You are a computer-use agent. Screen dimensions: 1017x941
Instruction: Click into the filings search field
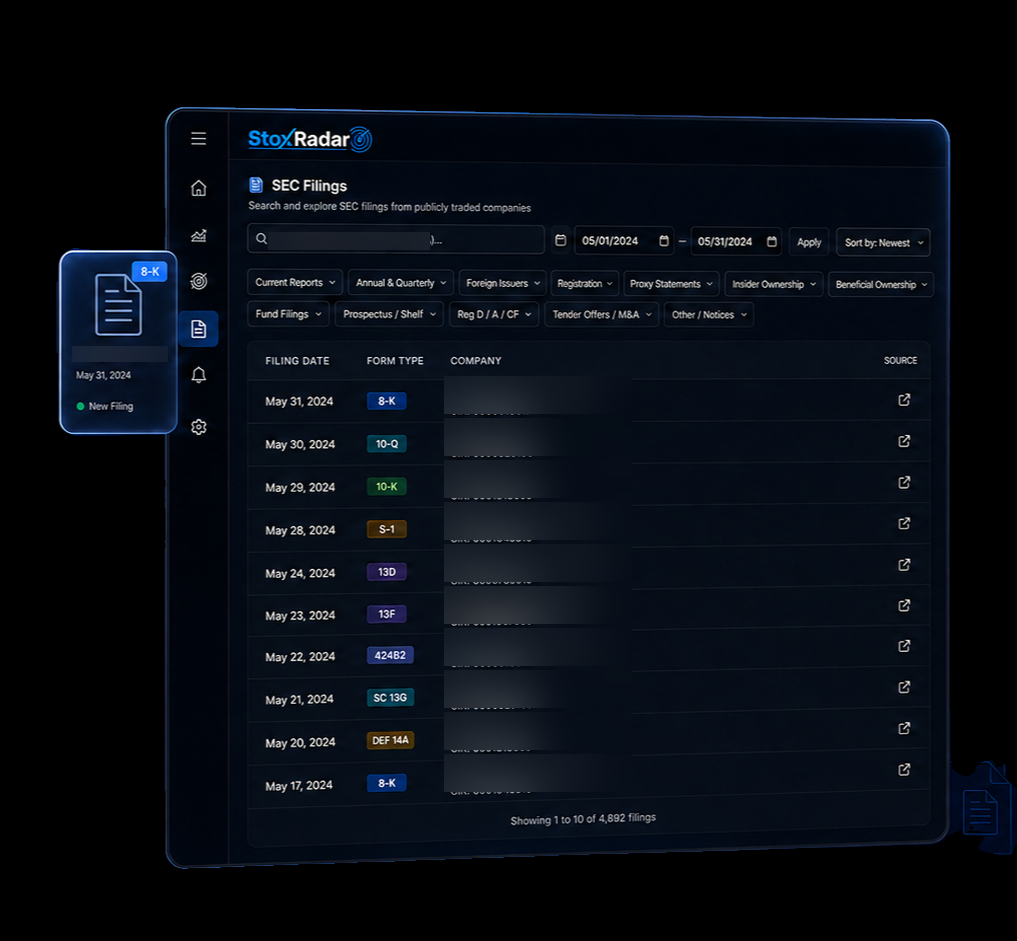396,239
